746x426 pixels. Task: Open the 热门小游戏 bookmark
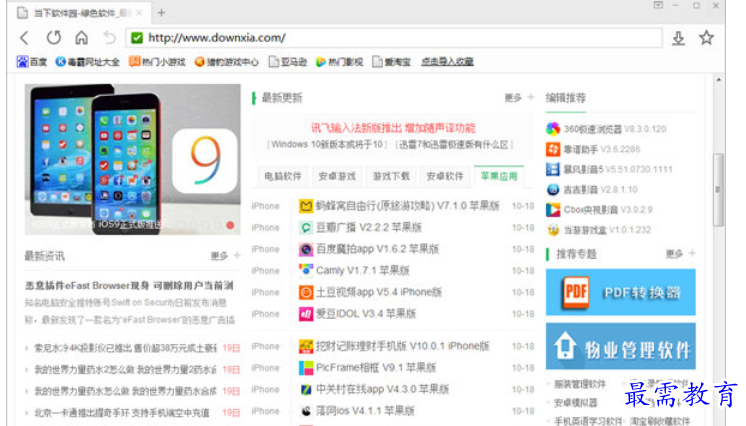[x=157, y=62]
